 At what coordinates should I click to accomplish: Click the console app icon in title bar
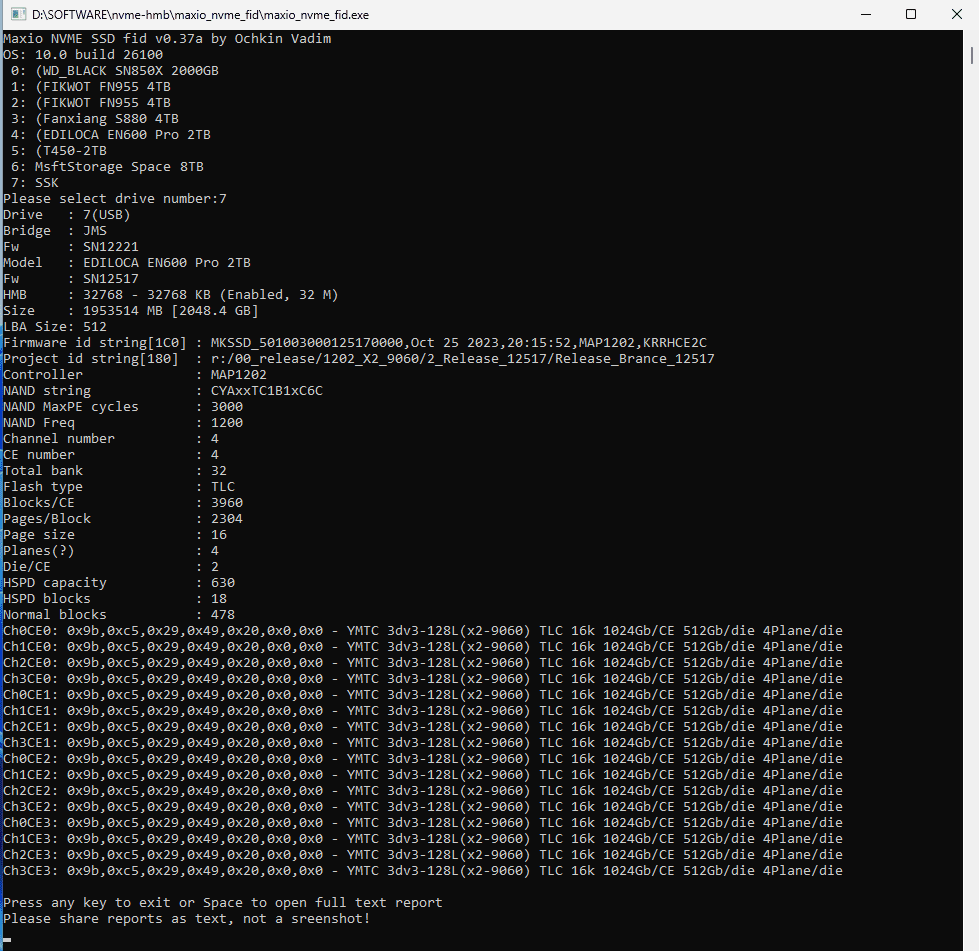(x=19, y=14)
